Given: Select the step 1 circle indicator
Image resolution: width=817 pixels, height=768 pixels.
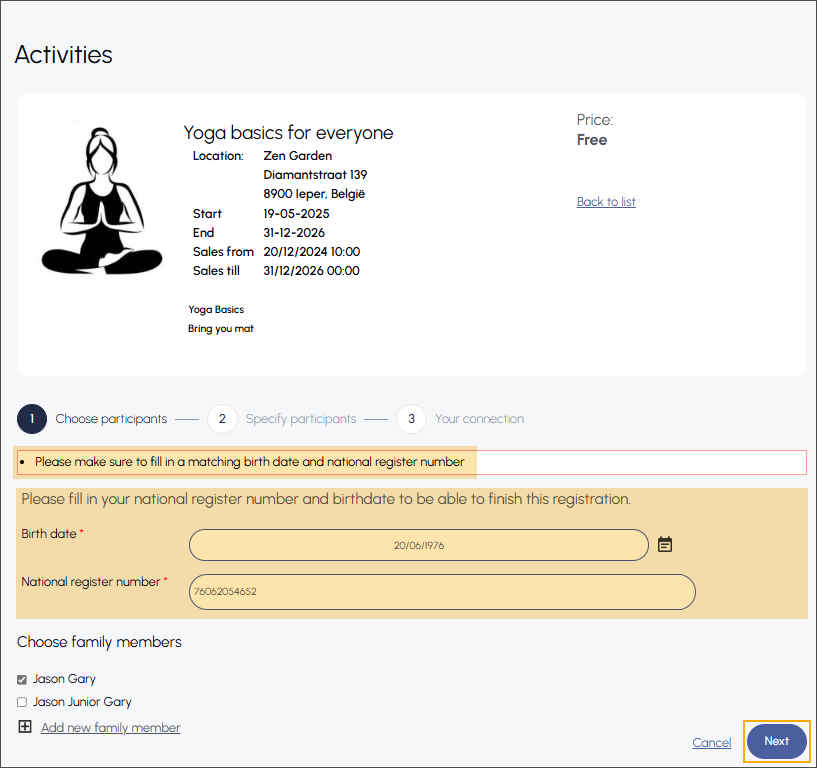Looking at the screenshot, I should [x=32, y=419].
